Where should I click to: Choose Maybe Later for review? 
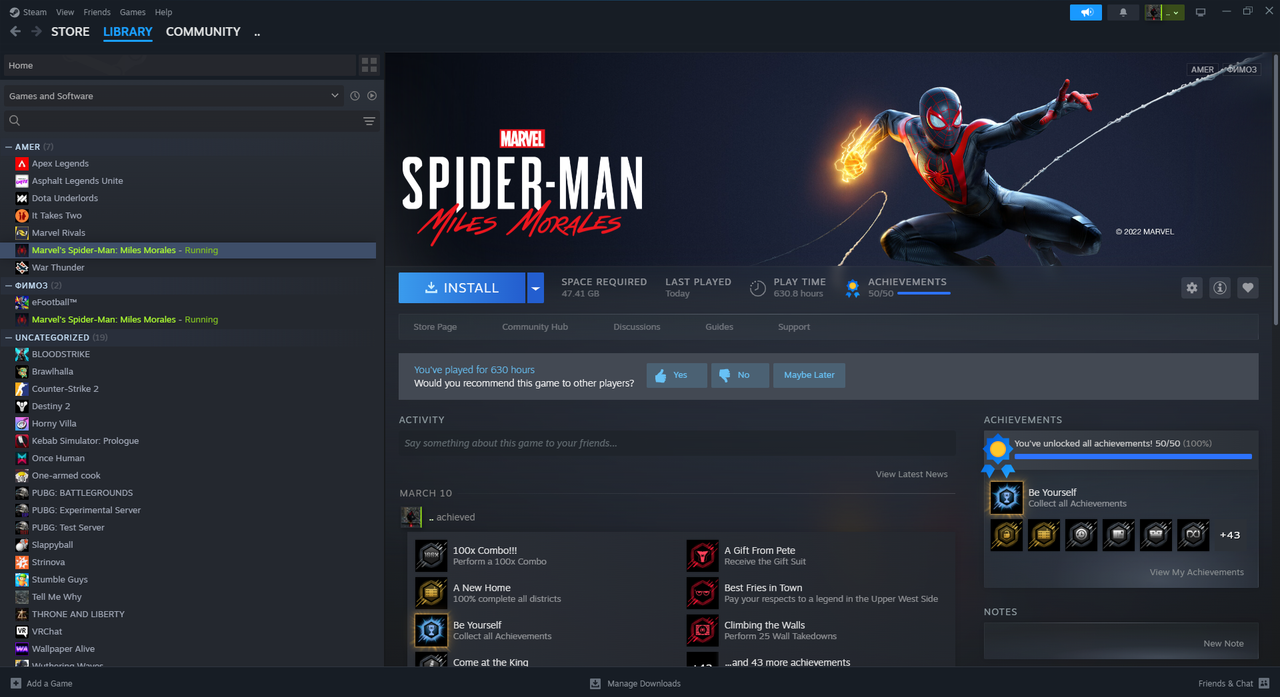809,375
